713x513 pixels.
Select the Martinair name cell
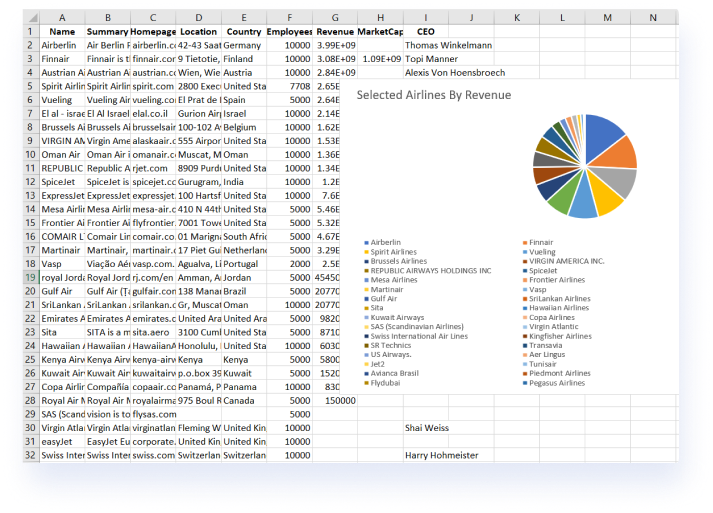click(x=62, y=250)
